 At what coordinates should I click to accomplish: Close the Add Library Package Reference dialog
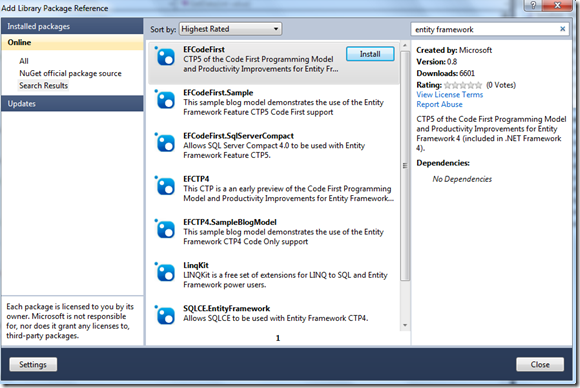540,364
